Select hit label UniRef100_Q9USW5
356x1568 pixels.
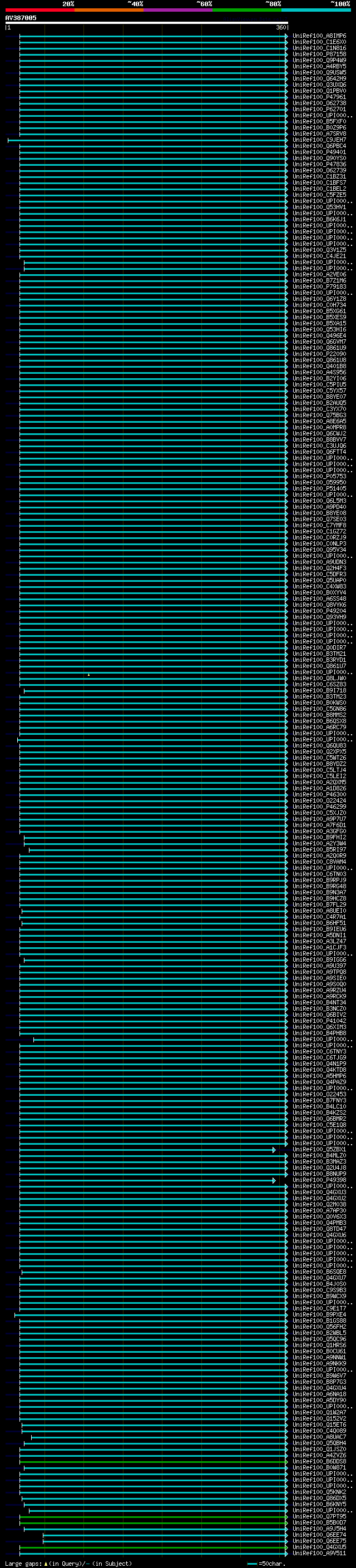click(x=319, y=72)
